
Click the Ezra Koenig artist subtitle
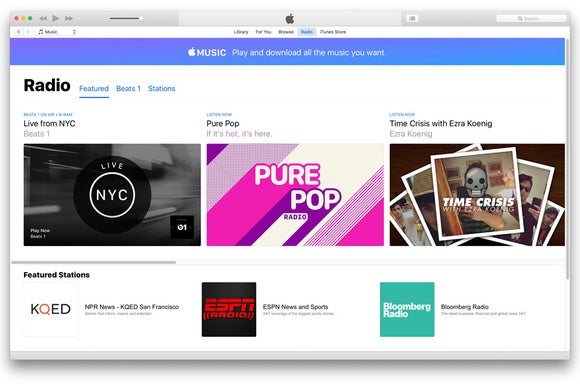pyautogui.click(x=411, y=134)
